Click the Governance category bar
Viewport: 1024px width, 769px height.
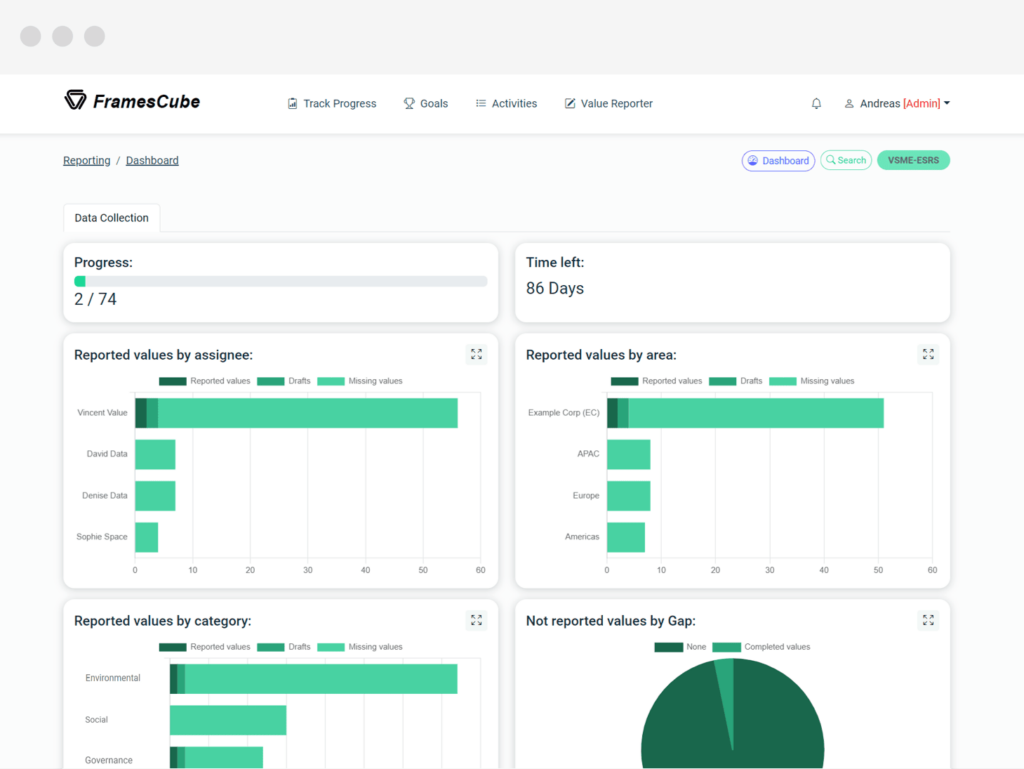point(216,758)
